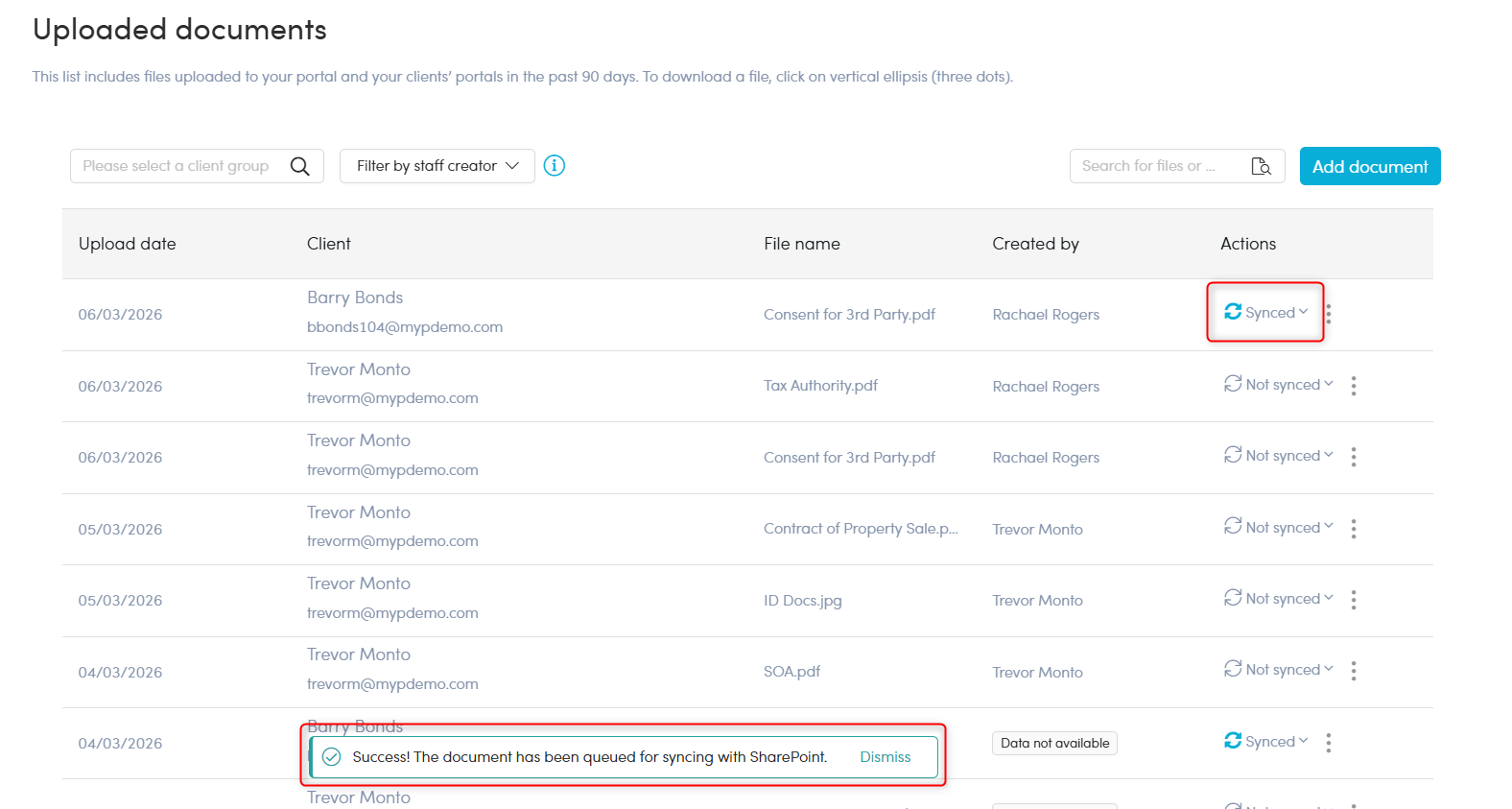Open vertical ellipsis for ID Docs.jpg row
This screenshot has width=1512, height=809.
[x=1354, y=600]
